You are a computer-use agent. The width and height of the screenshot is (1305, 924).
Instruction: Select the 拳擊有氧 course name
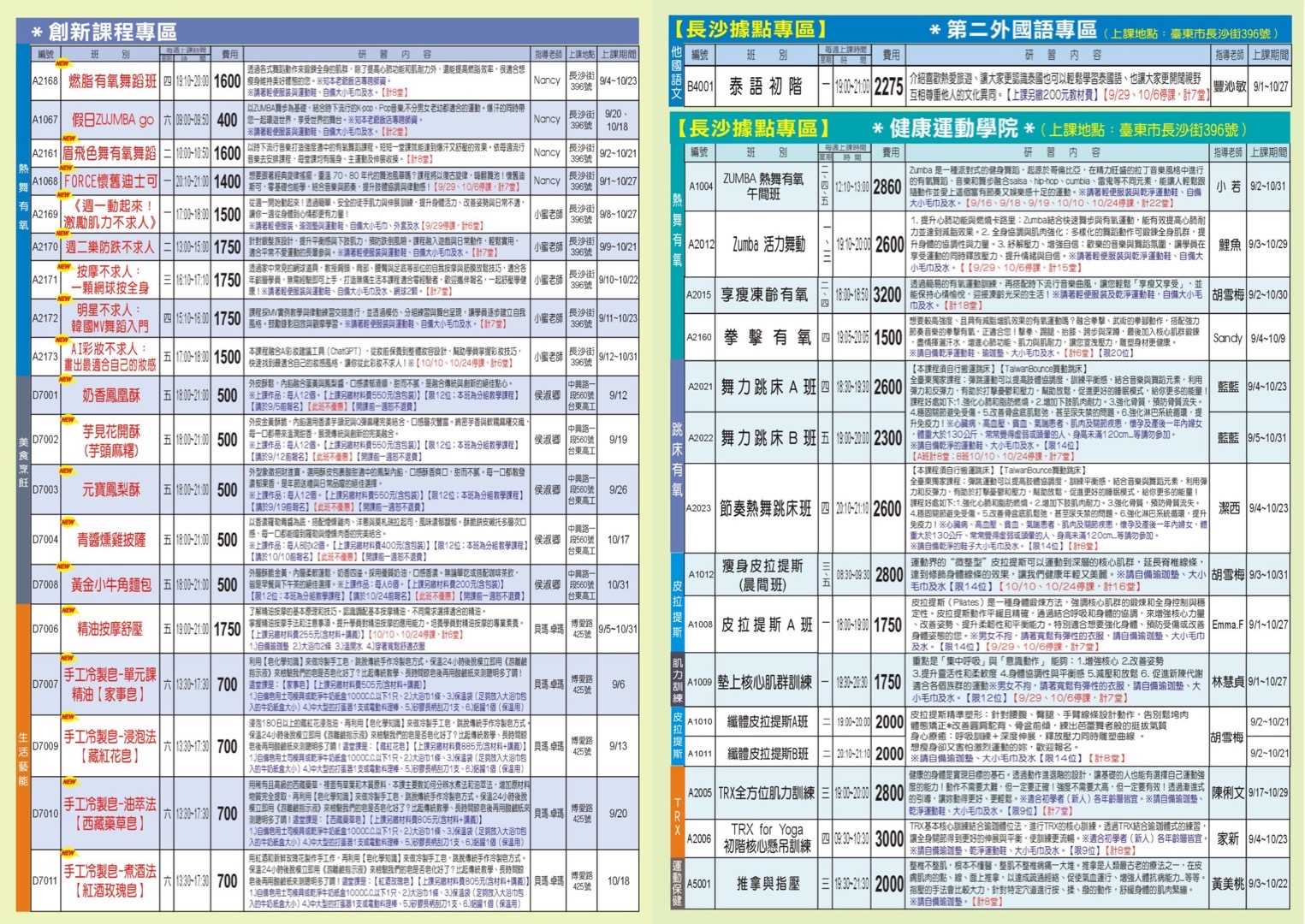tap(768, 337)
